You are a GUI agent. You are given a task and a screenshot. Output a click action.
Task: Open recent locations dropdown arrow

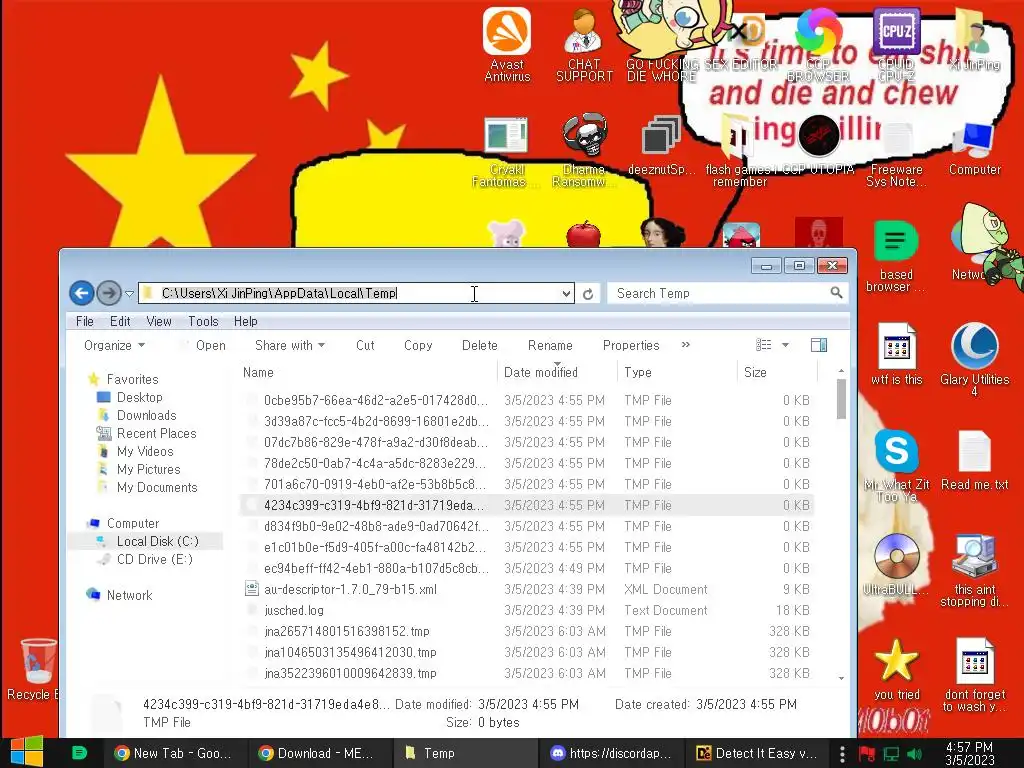coord(129,294)
